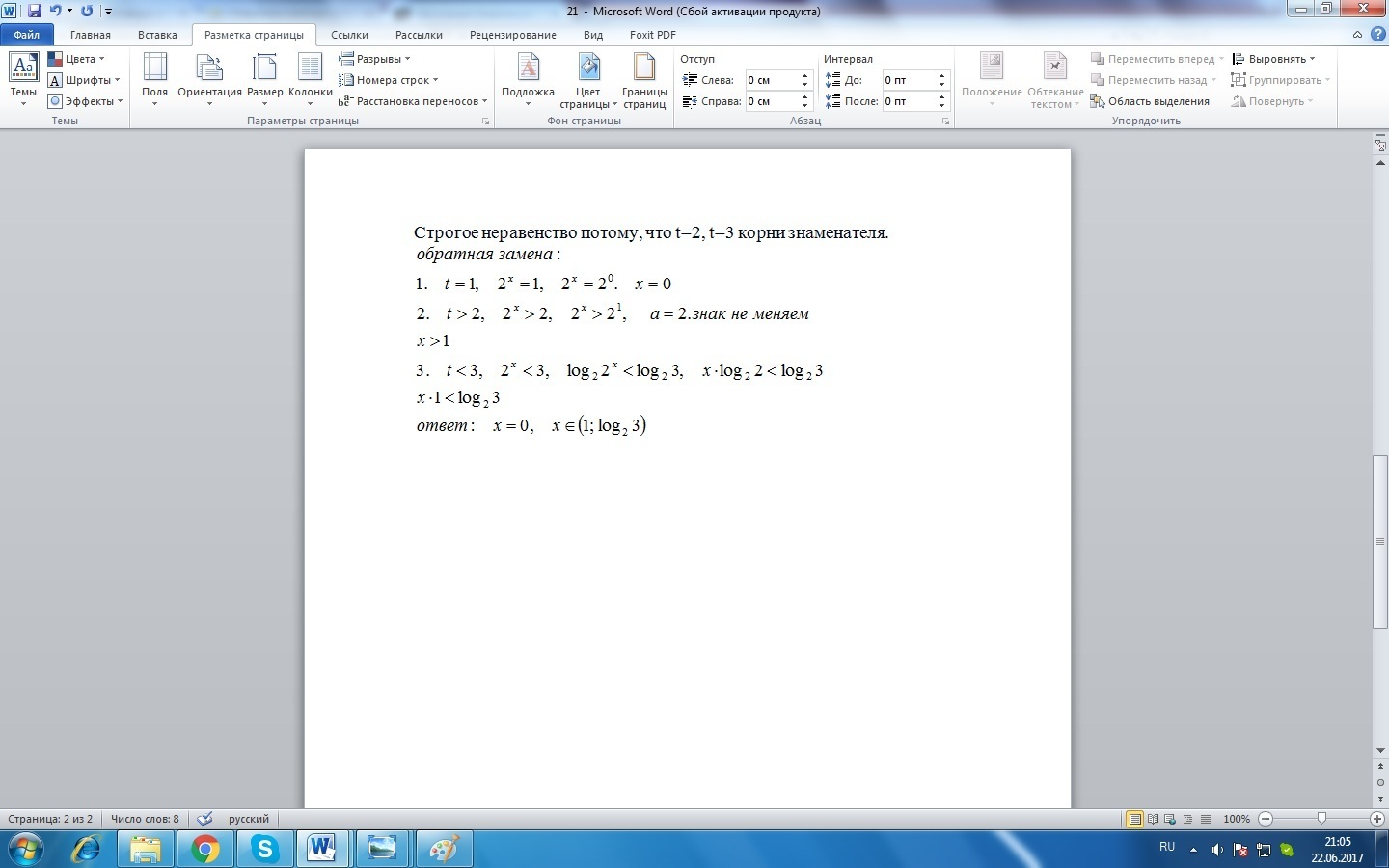Click the Область выделения selection pane button

click(x=1150, y=101)
